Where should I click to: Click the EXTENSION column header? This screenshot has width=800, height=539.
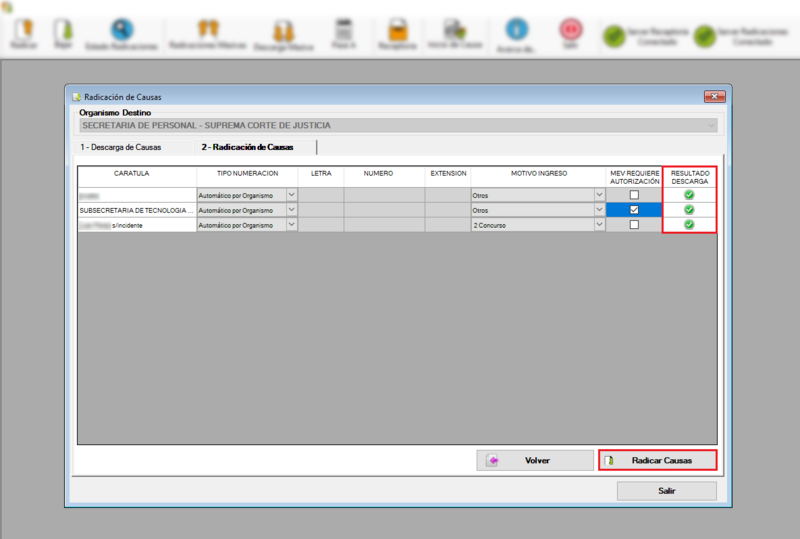448,177
